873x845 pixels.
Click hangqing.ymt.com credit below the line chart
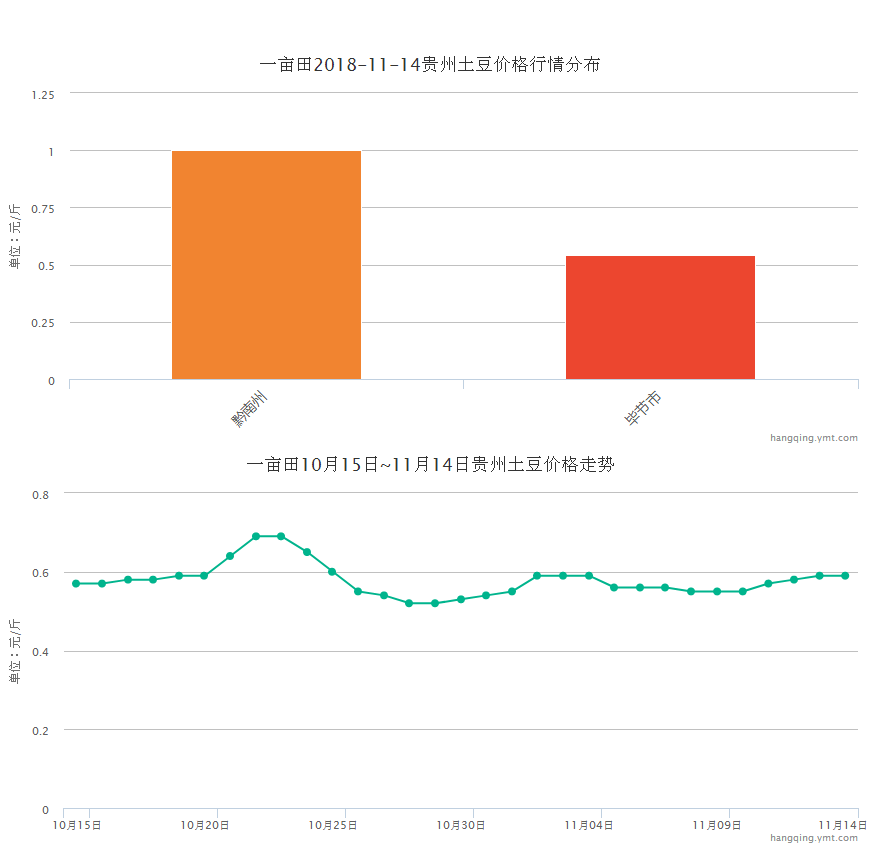[x=813, y=838]
